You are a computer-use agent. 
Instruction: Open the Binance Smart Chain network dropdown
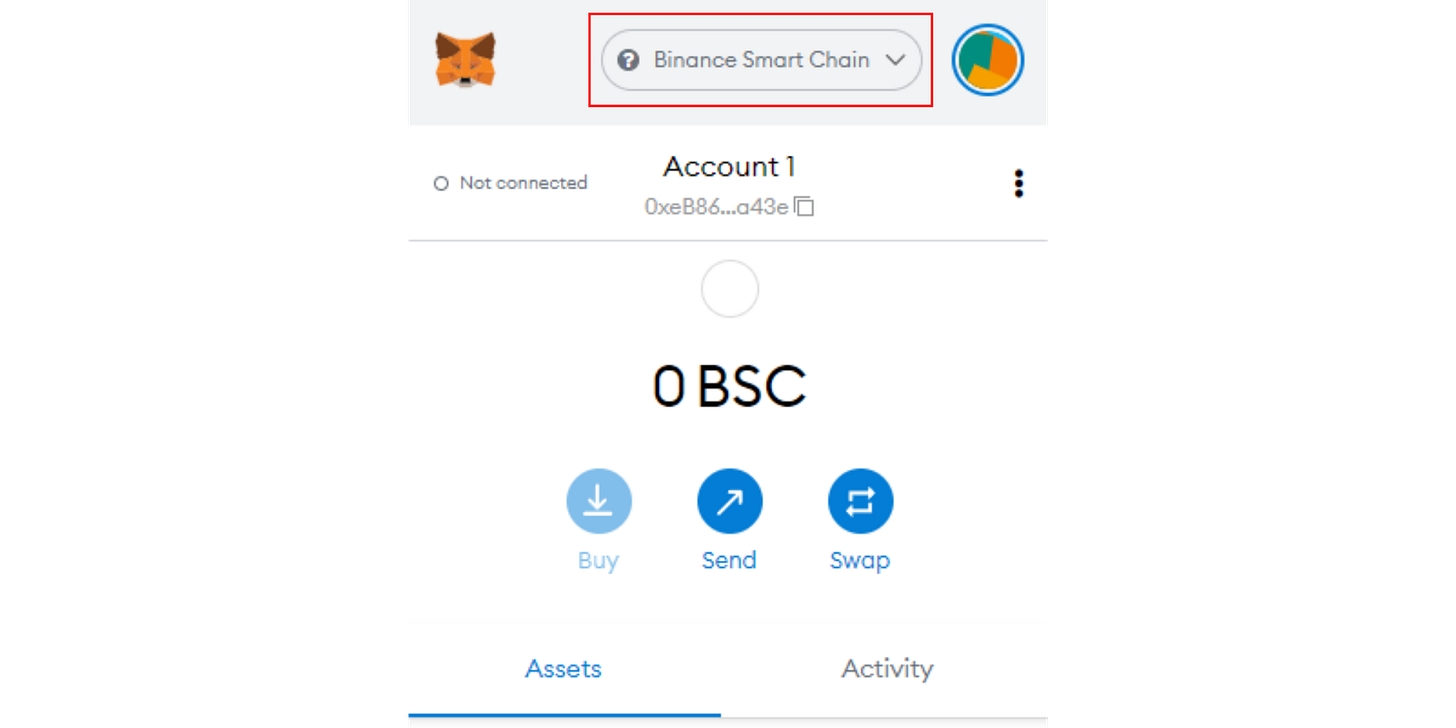760,60
